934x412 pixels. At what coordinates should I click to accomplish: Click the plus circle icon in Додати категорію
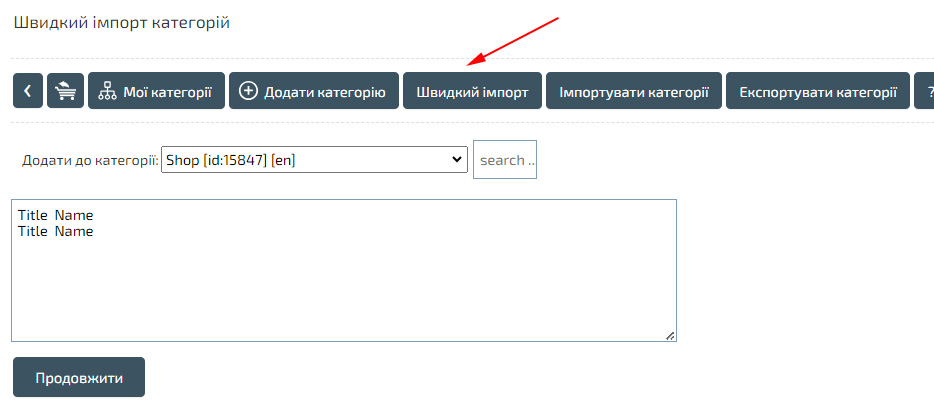[x=249, y=92]
